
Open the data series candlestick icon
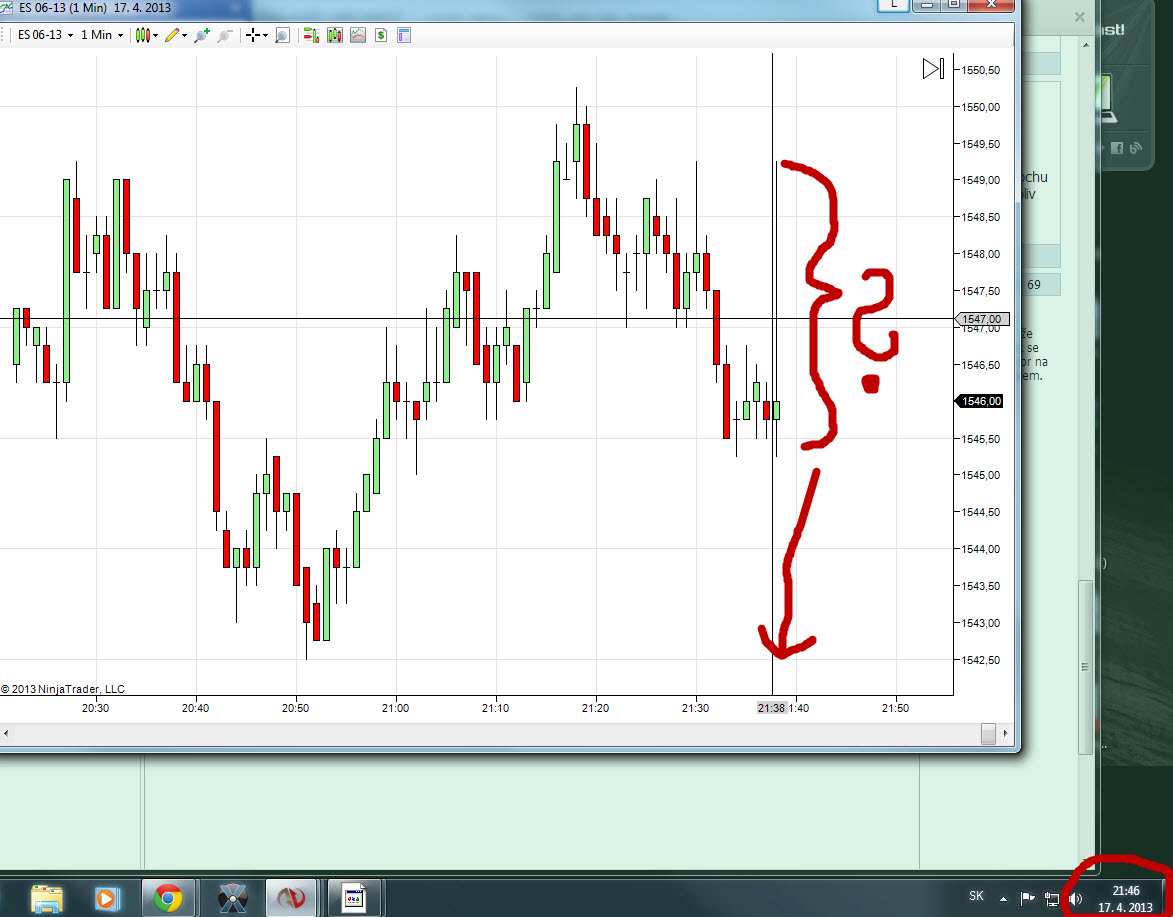point(334,35)
